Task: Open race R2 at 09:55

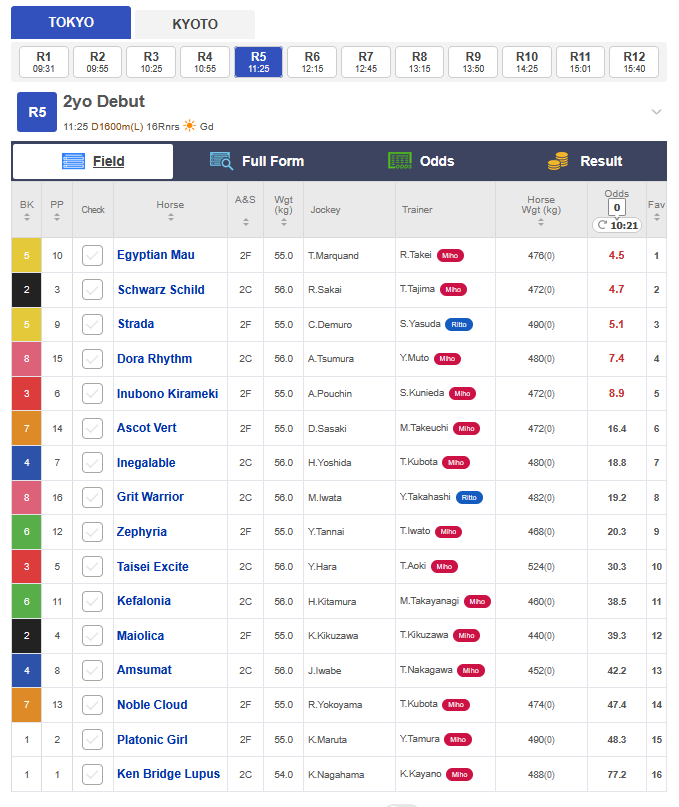Action: pyautogui.click(x=97, y=62)
